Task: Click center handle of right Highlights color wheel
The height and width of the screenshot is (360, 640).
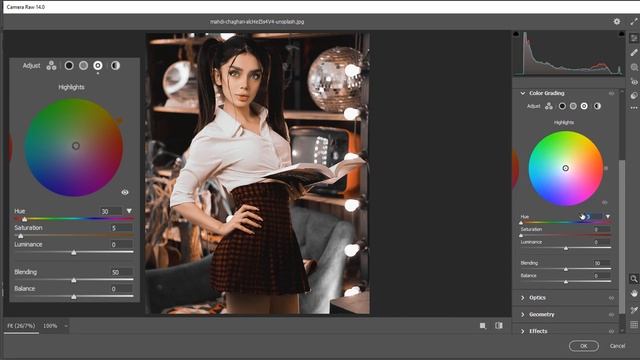Action: [565, 168]
